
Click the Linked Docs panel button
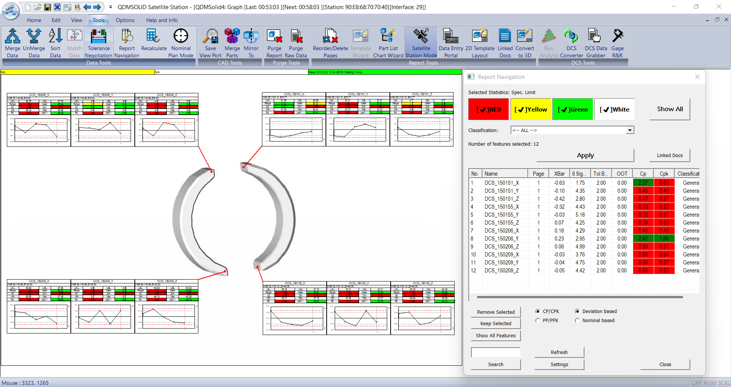[669, 155]
